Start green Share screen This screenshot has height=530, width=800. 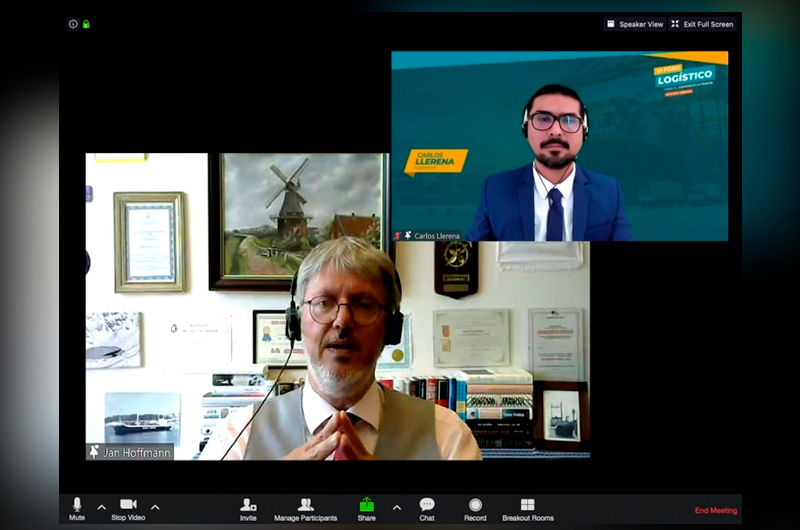coord(367,507)
